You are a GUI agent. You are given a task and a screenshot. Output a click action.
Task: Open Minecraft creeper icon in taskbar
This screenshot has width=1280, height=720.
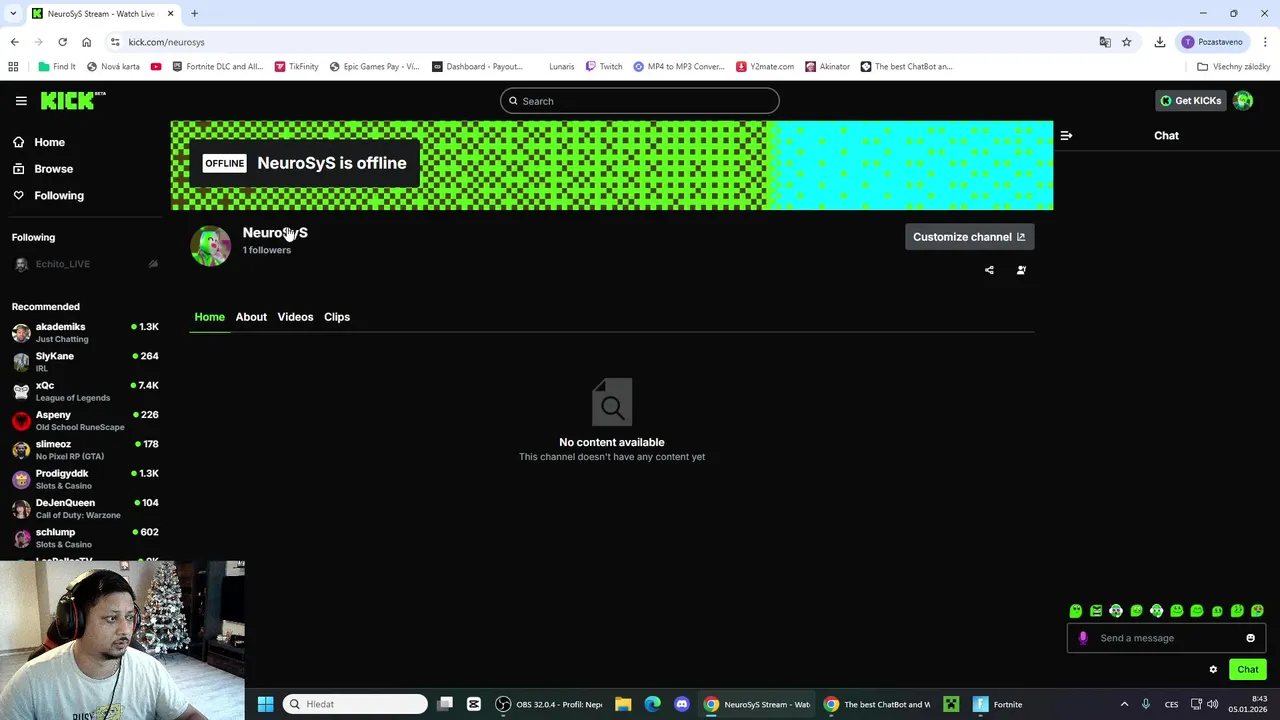(x=951, y=704)
